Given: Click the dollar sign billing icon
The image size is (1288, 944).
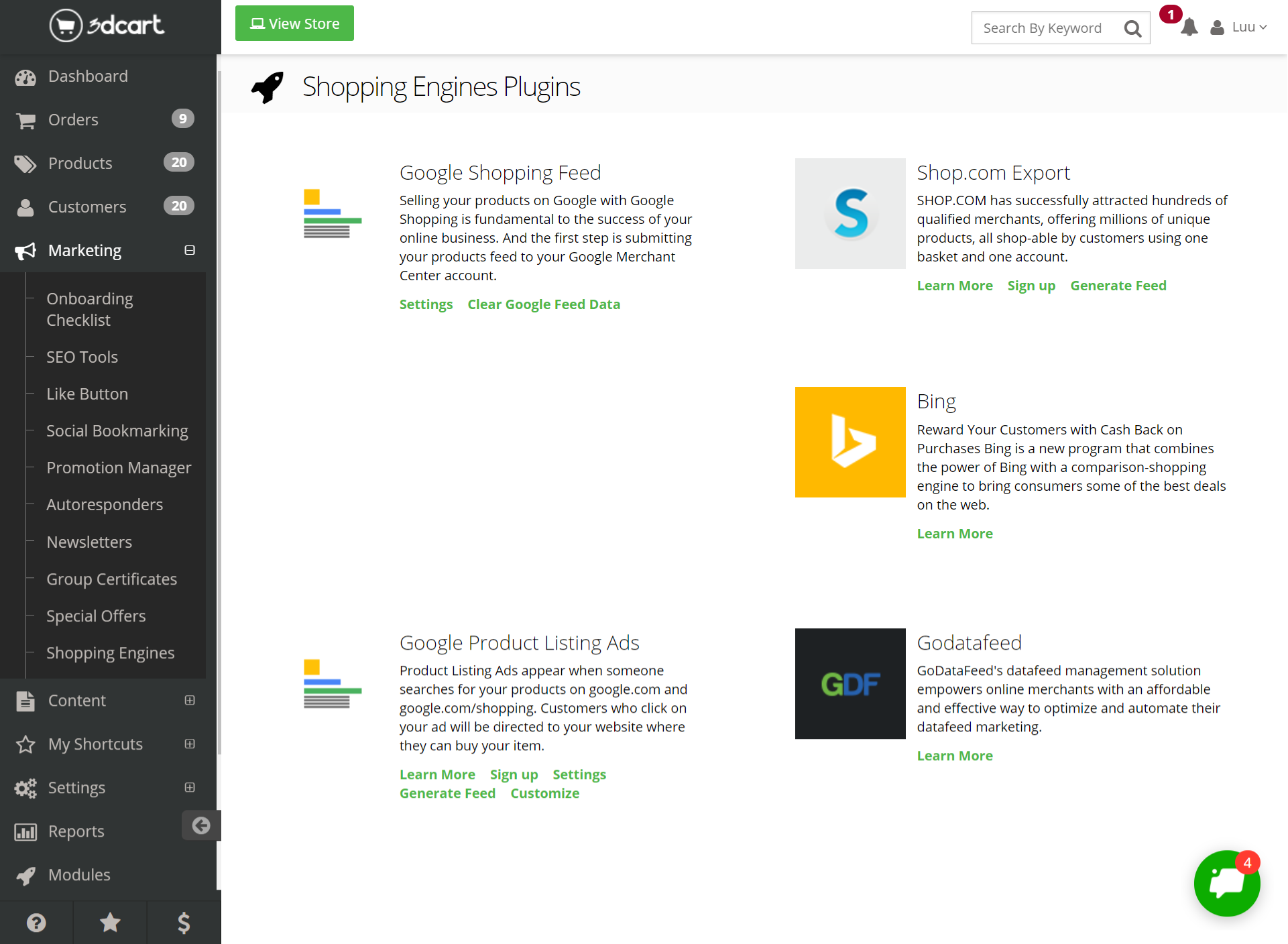Looking at the screenshot, I should [184, 923].
